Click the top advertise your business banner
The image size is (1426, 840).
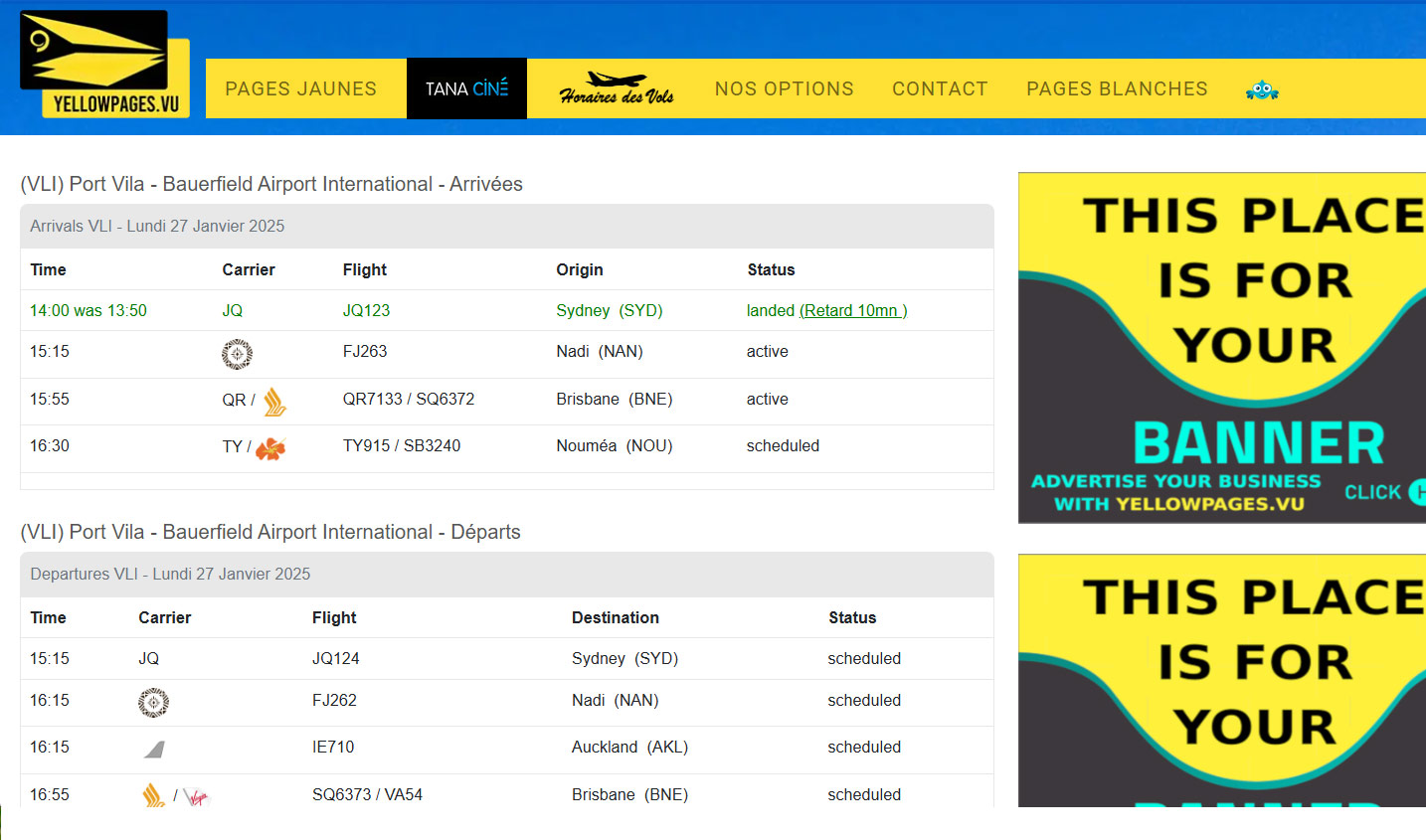[1221, 348]
